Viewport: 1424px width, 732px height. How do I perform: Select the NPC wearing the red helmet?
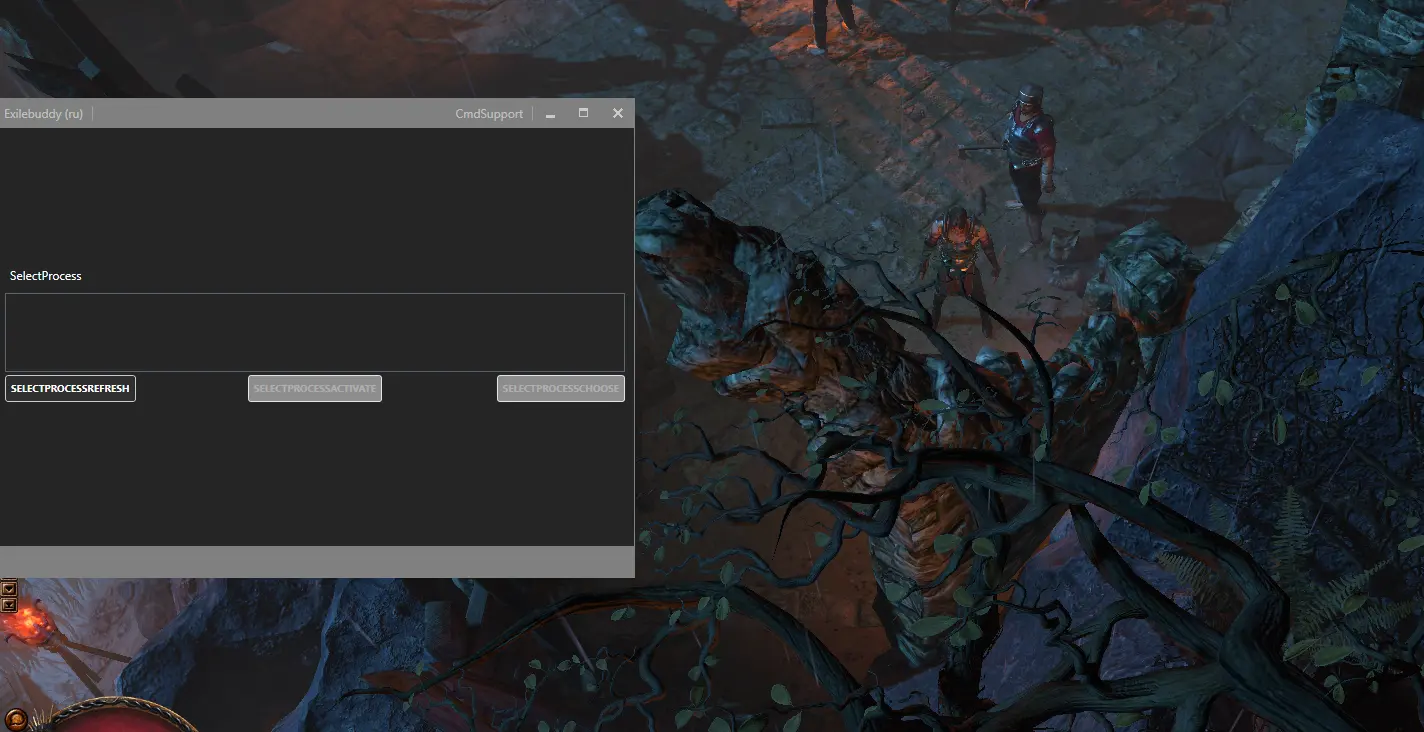pyautogui.click(x=1029, y=150)
